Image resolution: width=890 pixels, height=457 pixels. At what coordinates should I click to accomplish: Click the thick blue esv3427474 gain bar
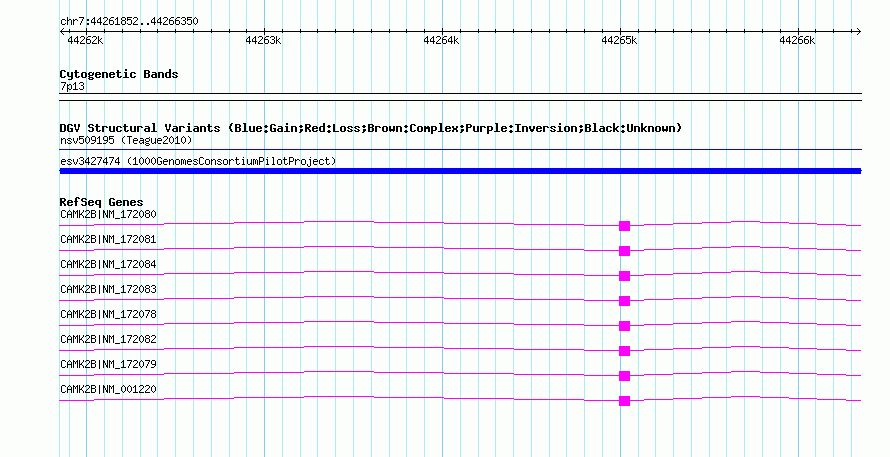[460, 171]
